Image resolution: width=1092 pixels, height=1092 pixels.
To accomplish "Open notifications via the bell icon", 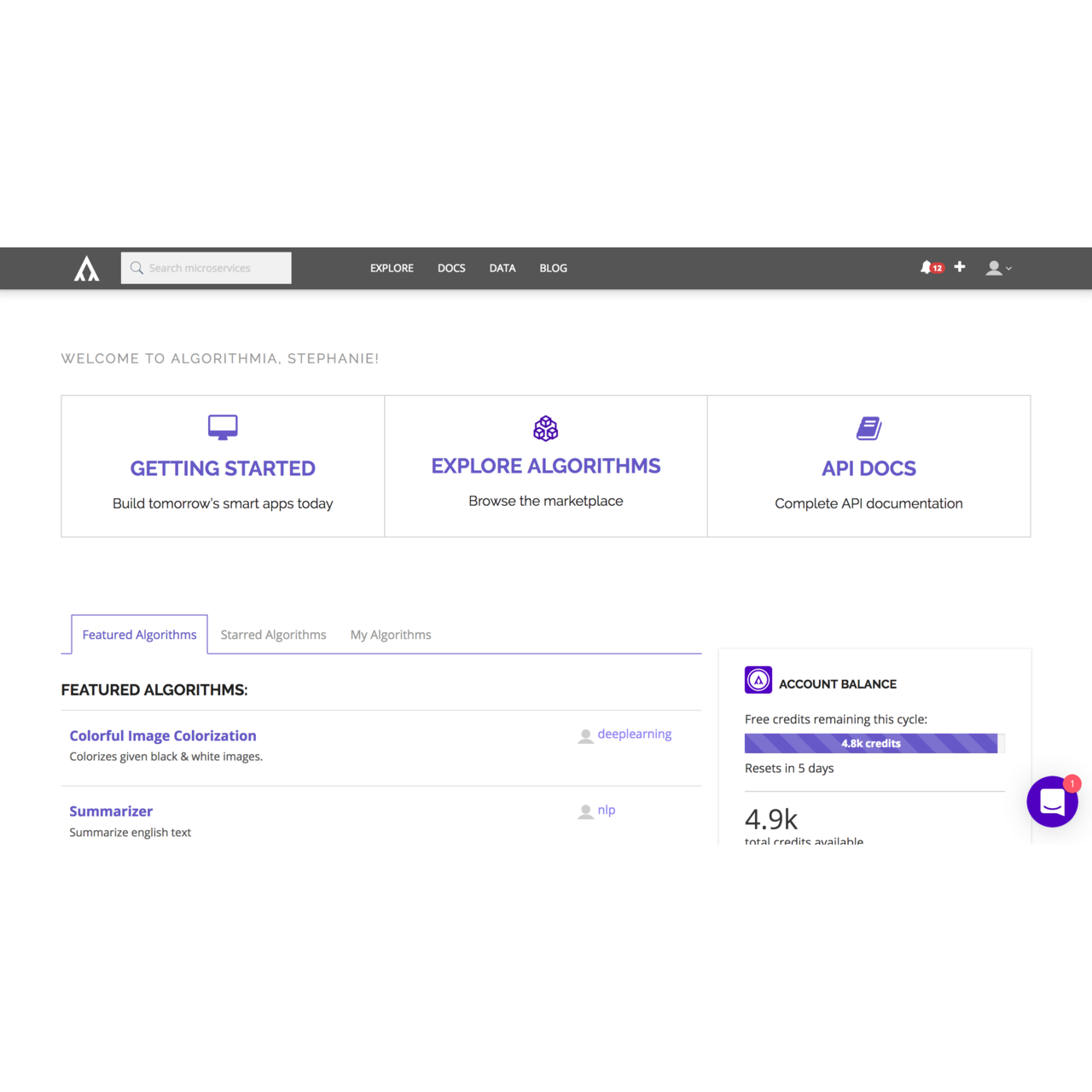I will pyautogui.click(x=926, y=267).
